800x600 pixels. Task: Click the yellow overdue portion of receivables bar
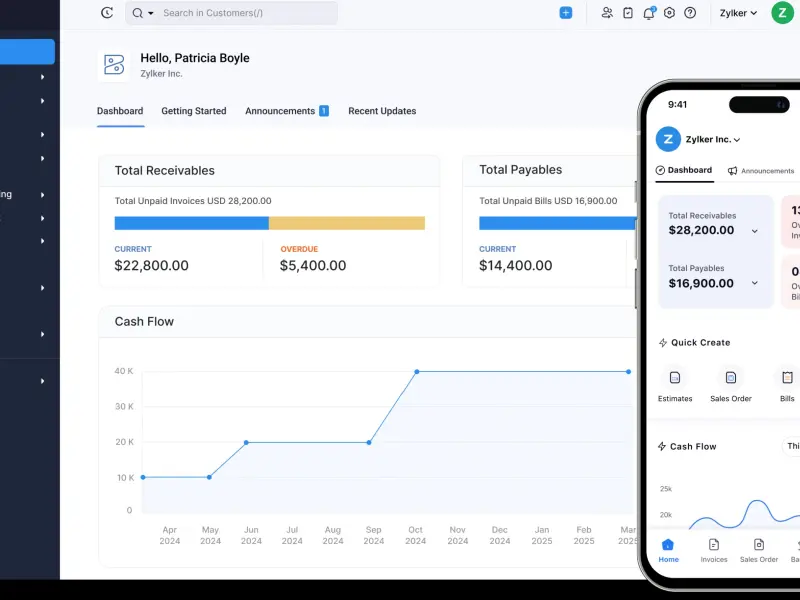pyautogui.click(x=346, y=223)
